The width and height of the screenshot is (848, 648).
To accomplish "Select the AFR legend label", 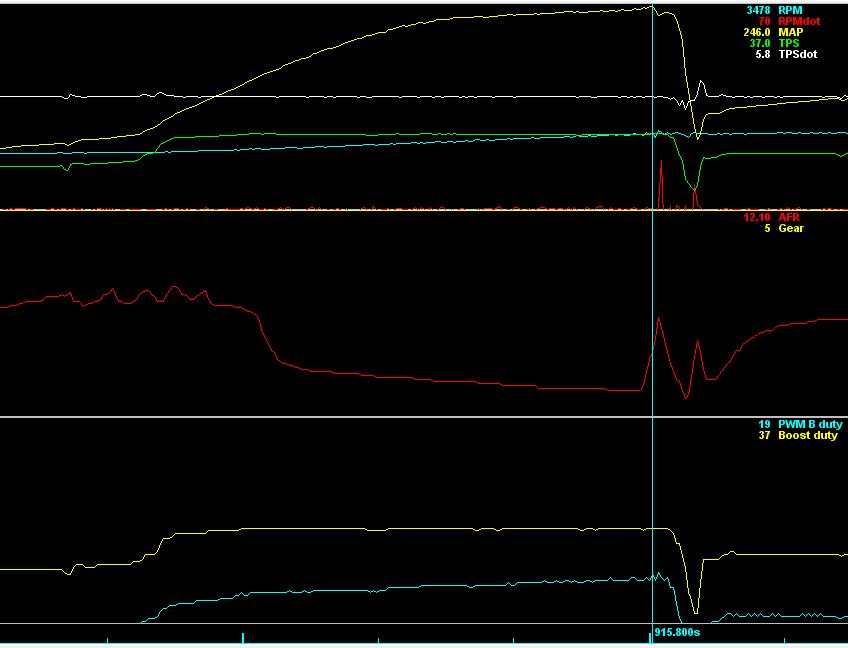I will point(789,217).
